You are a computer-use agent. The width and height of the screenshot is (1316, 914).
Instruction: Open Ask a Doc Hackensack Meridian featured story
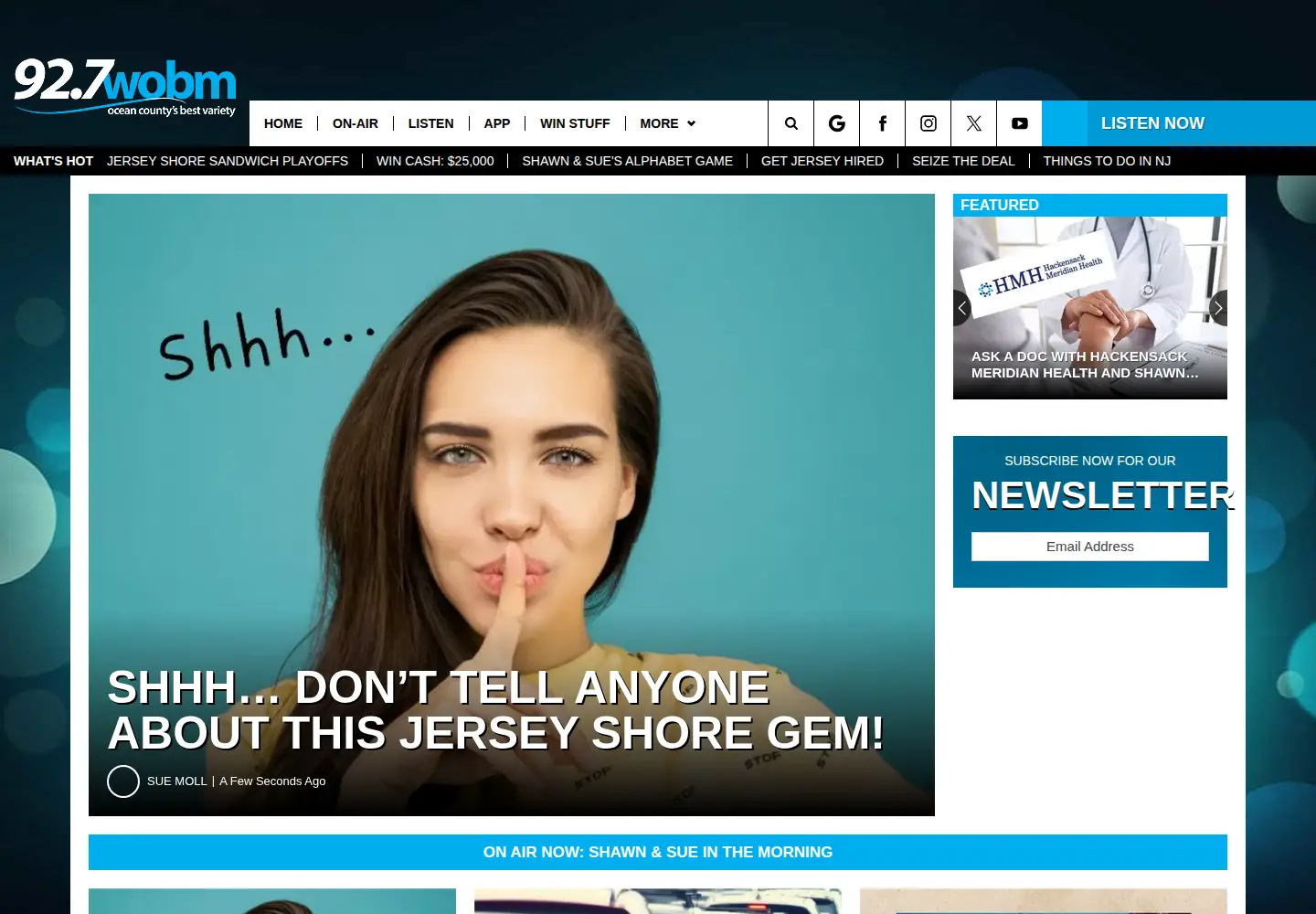point(1090,308)
